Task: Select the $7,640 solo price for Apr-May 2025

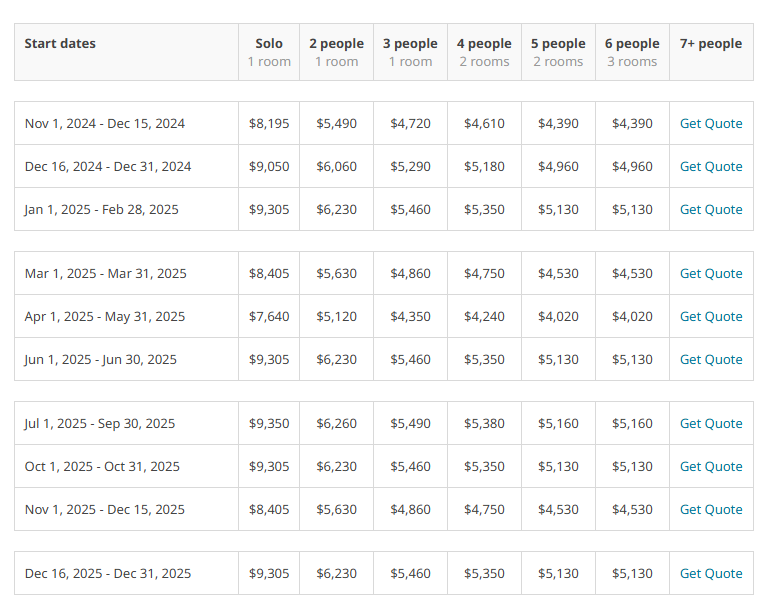Action: point(269,316)
